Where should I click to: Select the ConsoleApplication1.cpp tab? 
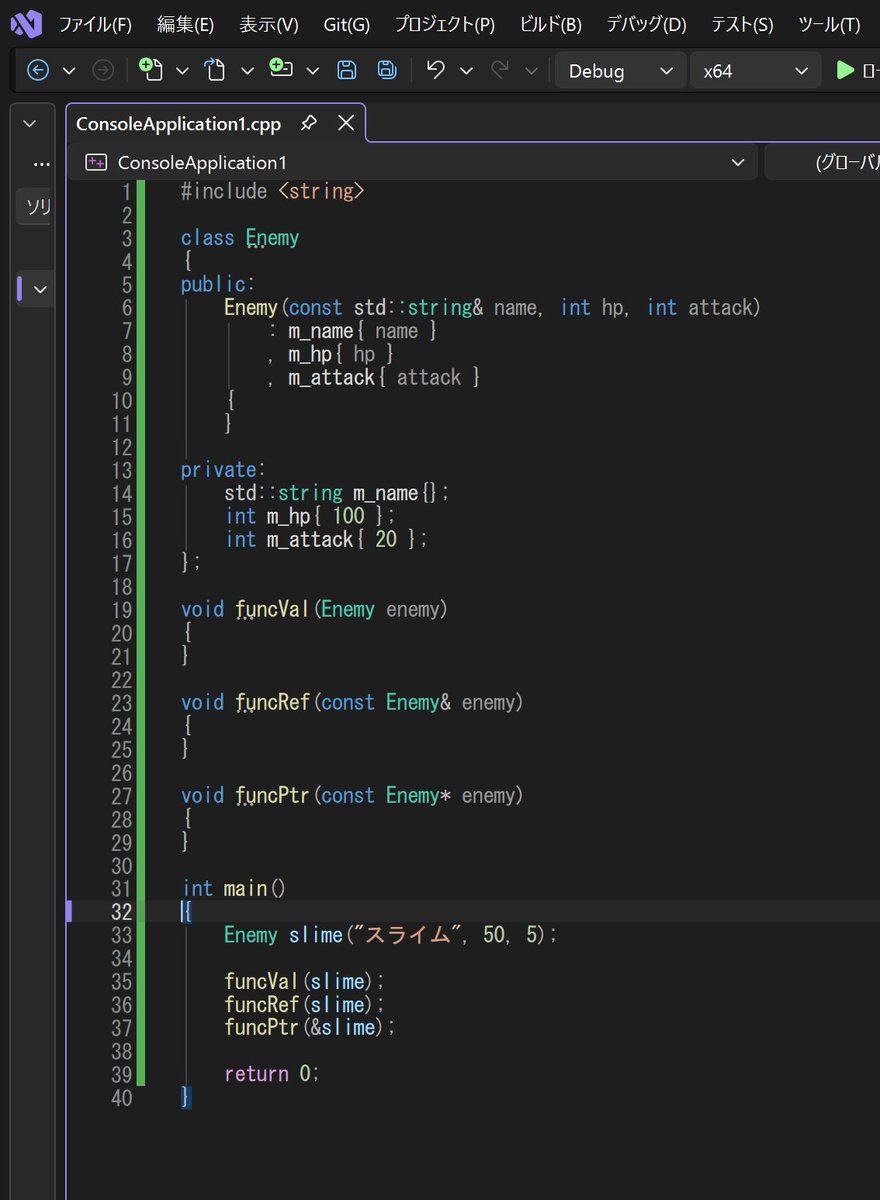pos(179,124)
